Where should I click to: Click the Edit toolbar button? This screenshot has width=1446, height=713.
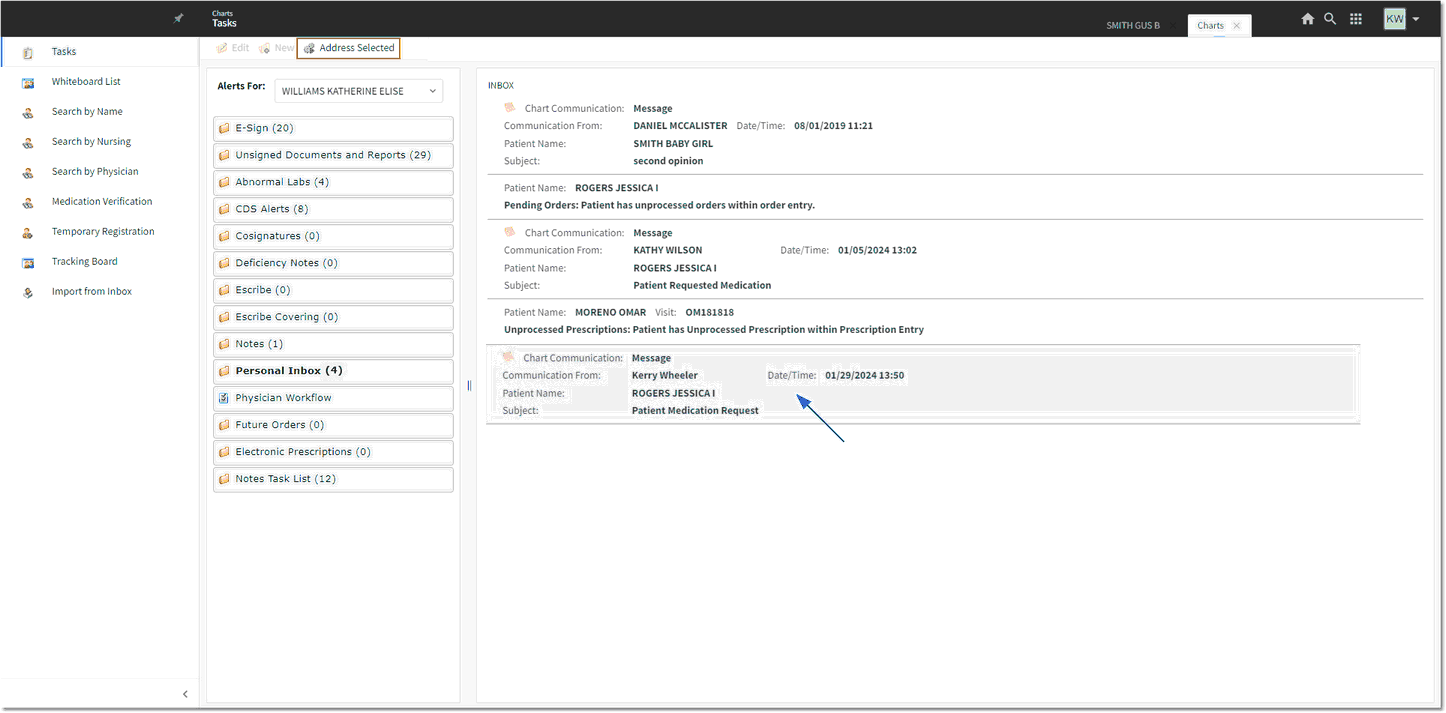(233, 48)
